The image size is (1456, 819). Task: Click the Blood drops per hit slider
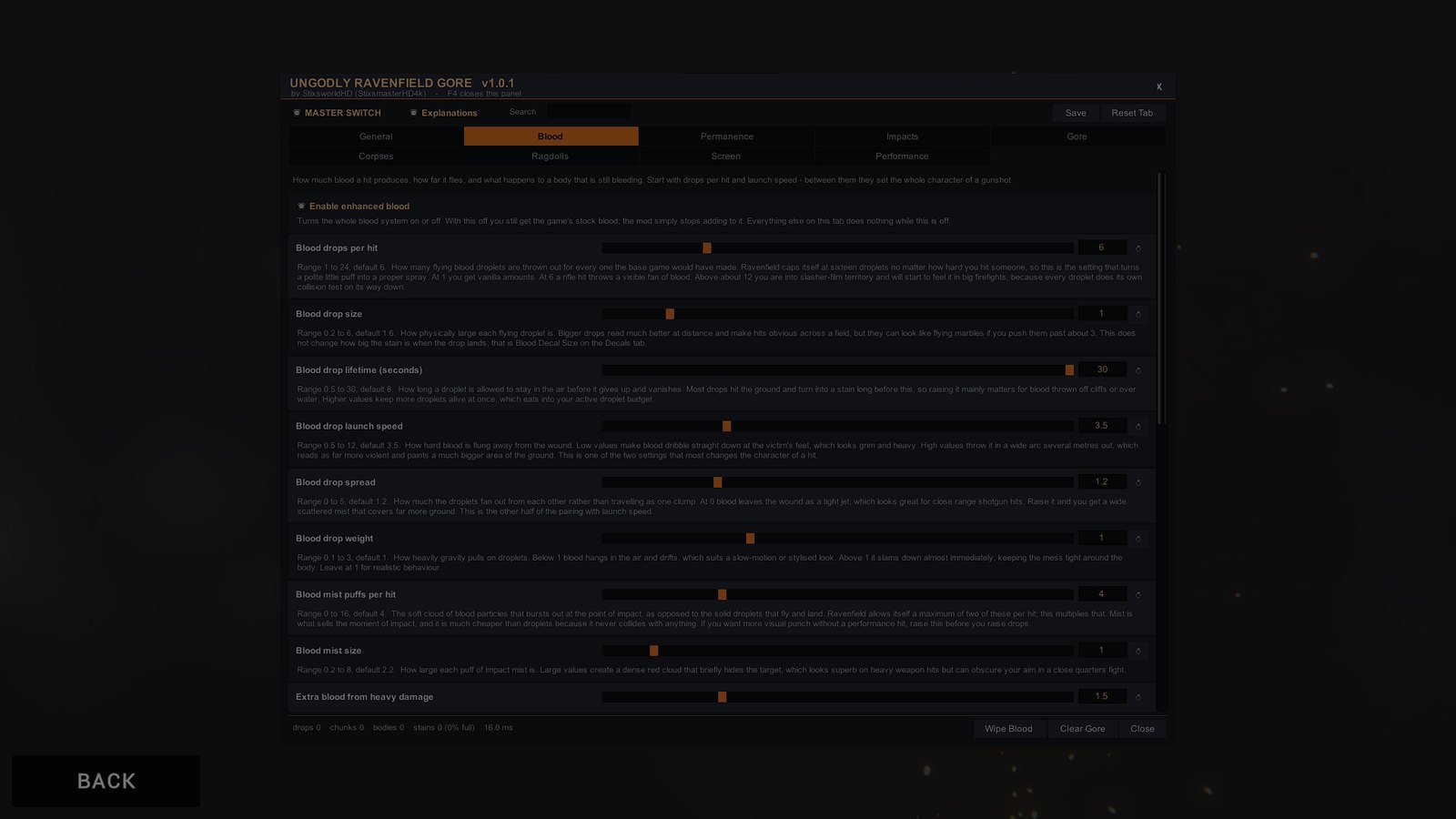click(x=837, y=248)
